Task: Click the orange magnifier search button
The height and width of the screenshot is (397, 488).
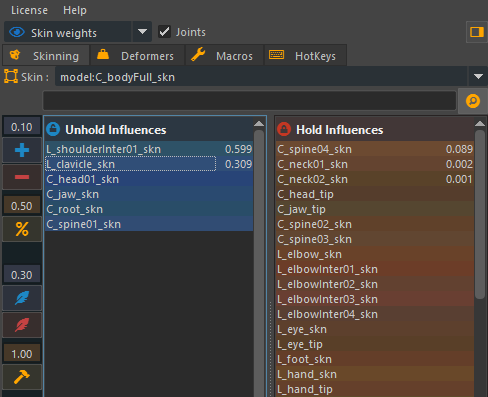Action: point(473,101)
